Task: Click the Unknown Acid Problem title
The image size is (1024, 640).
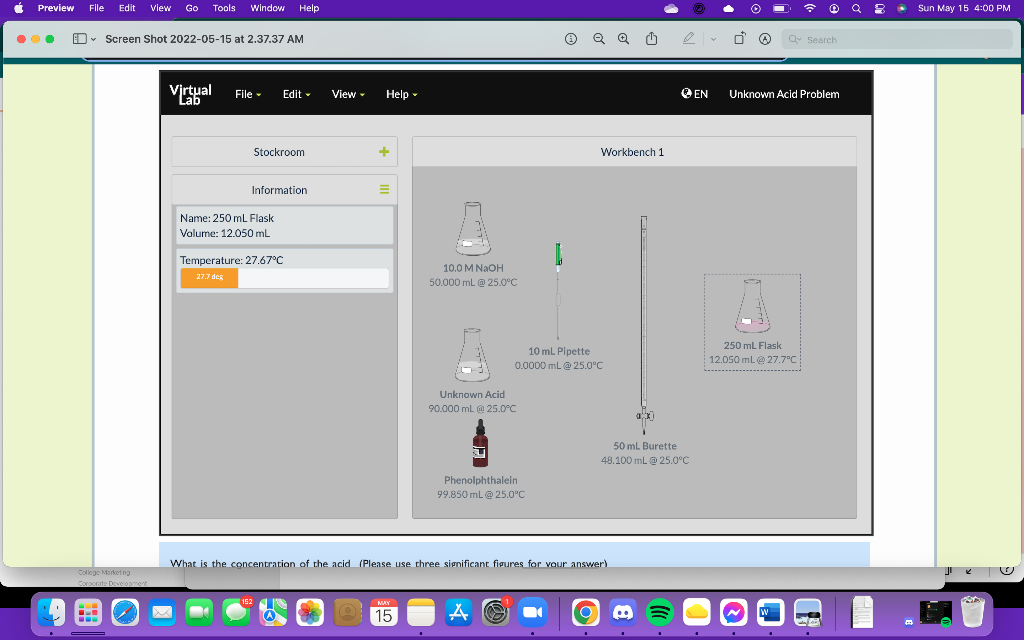Action: coord(784,94)
